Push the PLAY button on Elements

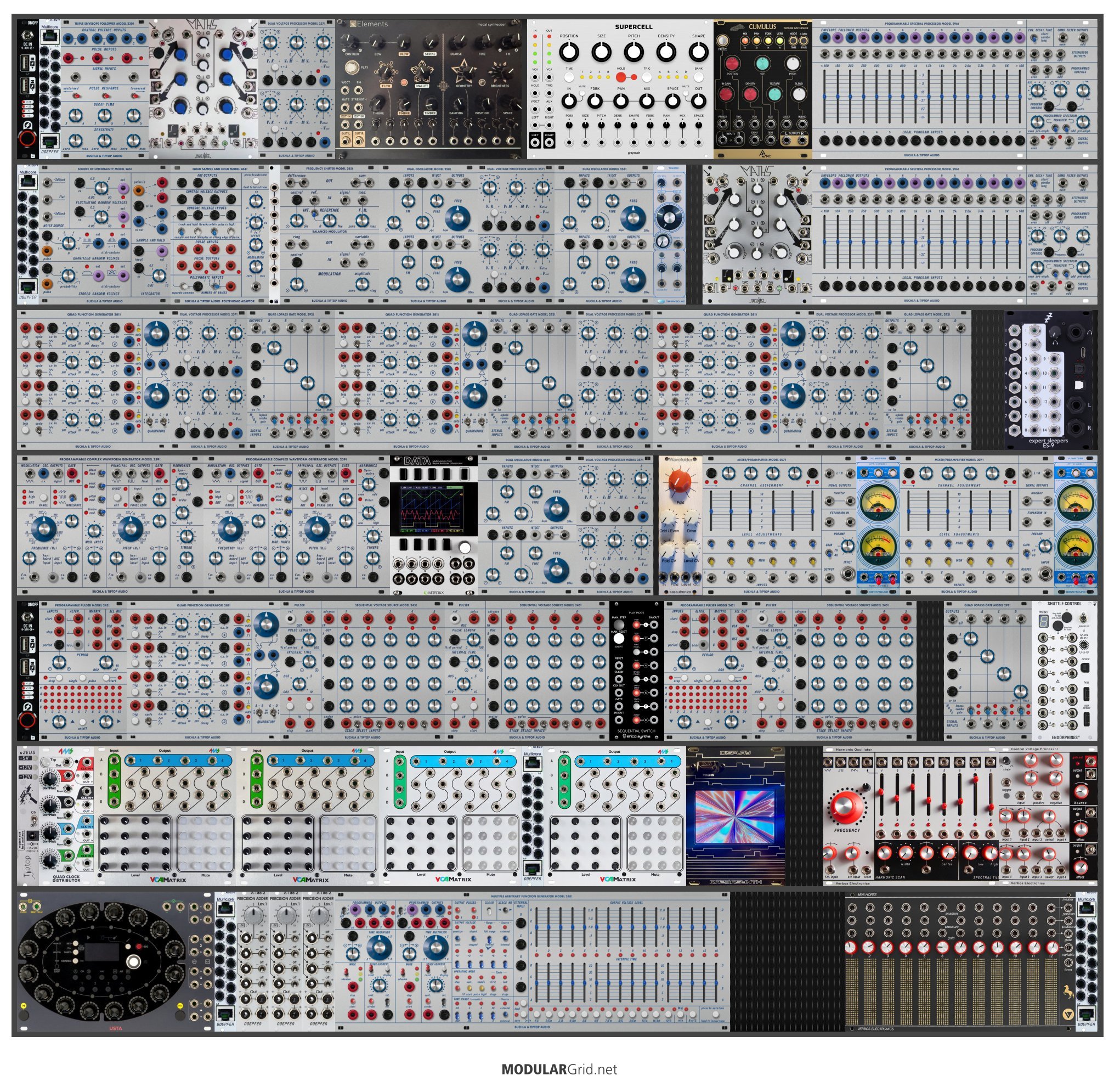tap(354, 67)
